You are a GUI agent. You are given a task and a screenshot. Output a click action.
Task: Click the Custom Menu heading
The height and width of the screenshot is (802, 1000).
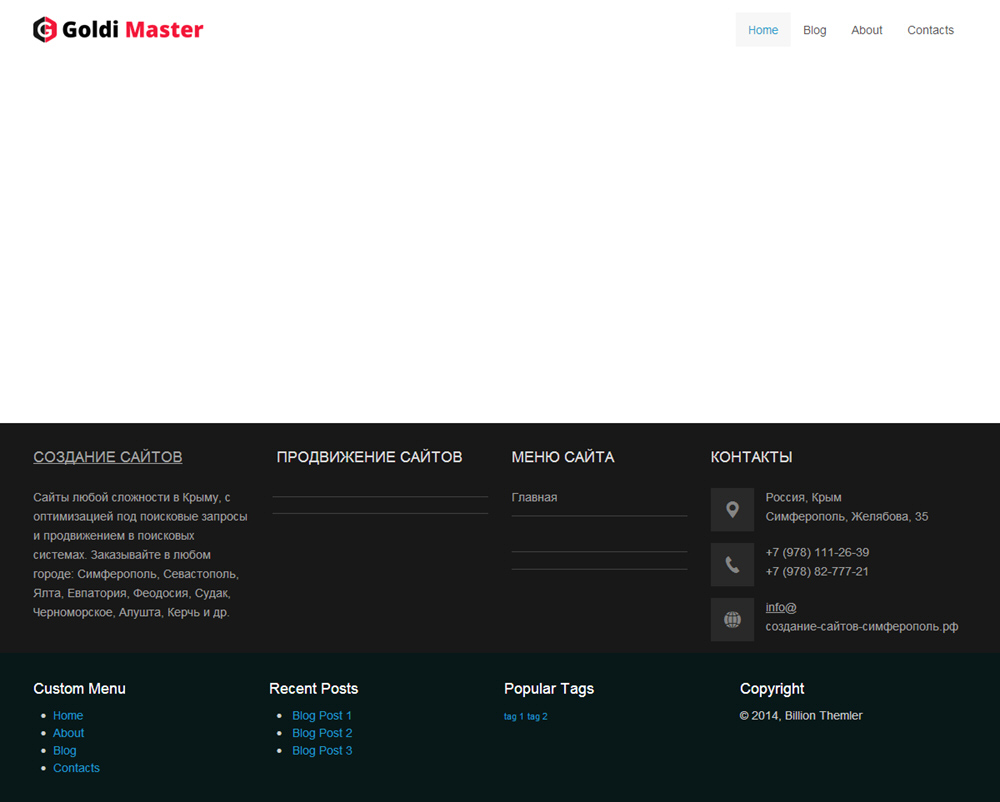click(x=79, y=689)
